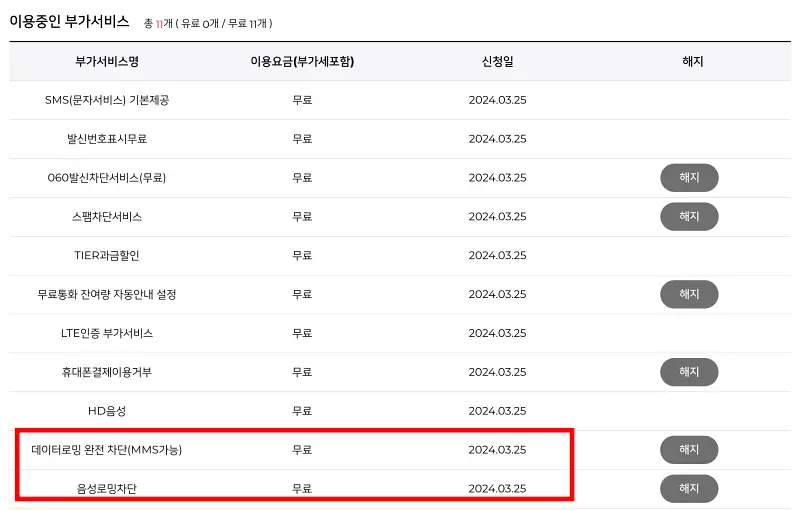Click 해지 button for 음성로밍차단

point(689,489)
